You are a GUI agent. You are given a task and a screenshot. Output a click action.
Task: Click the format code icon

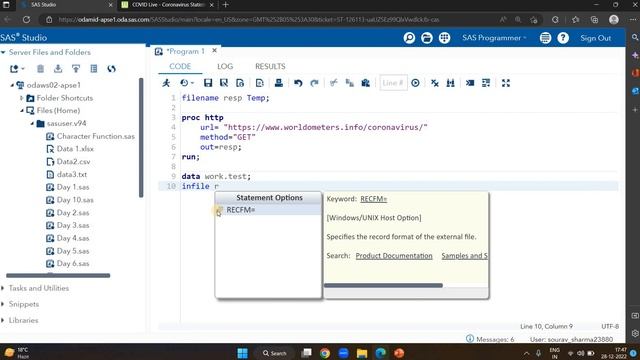coord(486,83)
